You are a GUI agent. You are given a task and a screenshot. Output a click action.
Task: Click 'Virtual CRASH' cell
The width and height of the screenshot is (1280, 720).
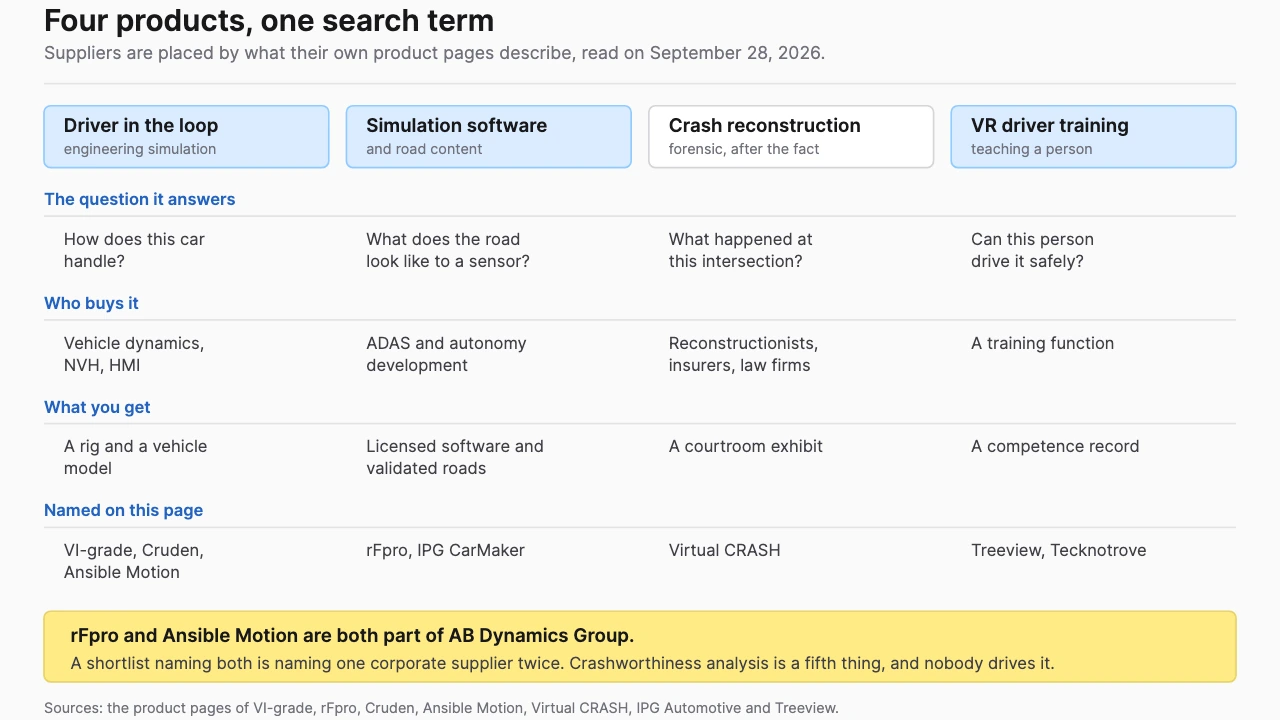(724, 550)
